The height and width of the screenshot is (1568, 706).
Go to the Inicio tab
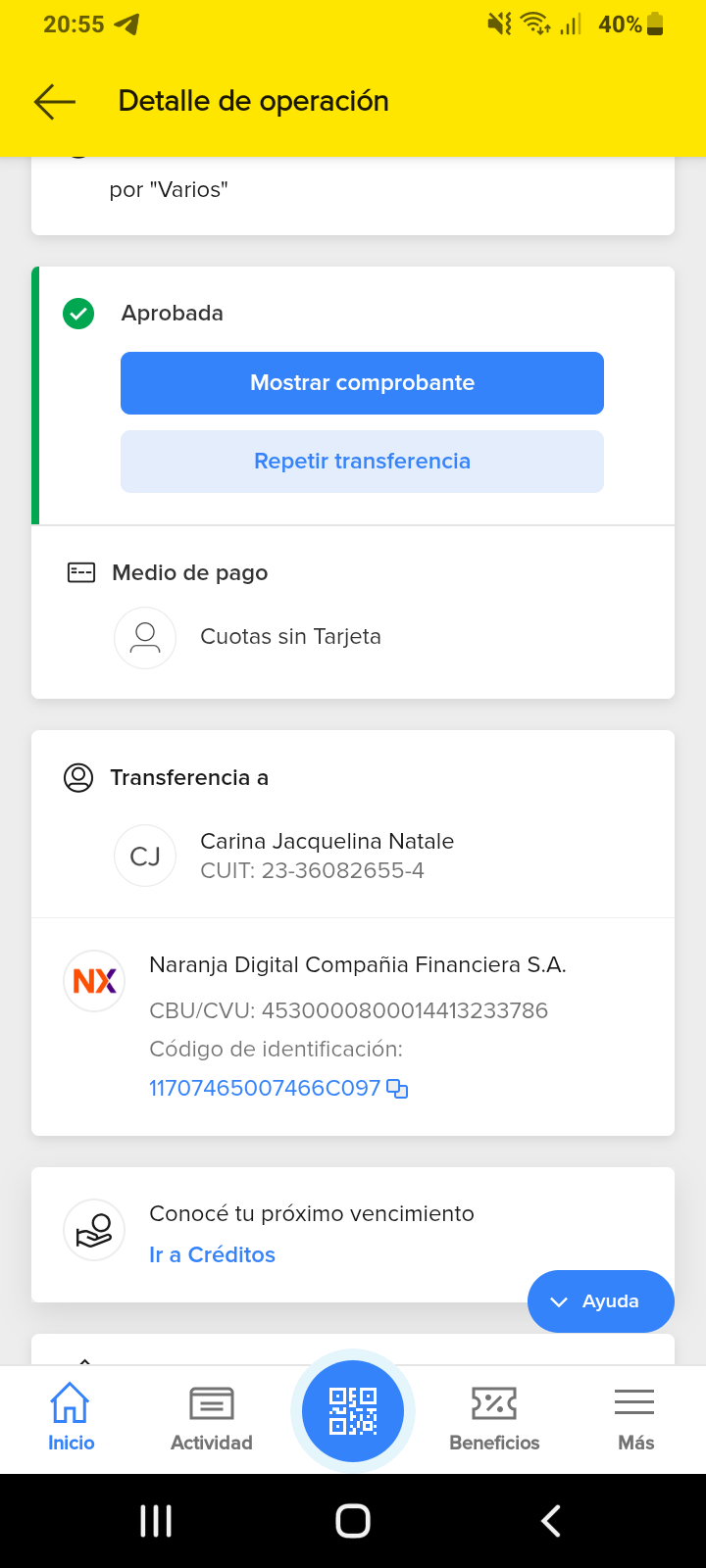(x=71, y=1417)
